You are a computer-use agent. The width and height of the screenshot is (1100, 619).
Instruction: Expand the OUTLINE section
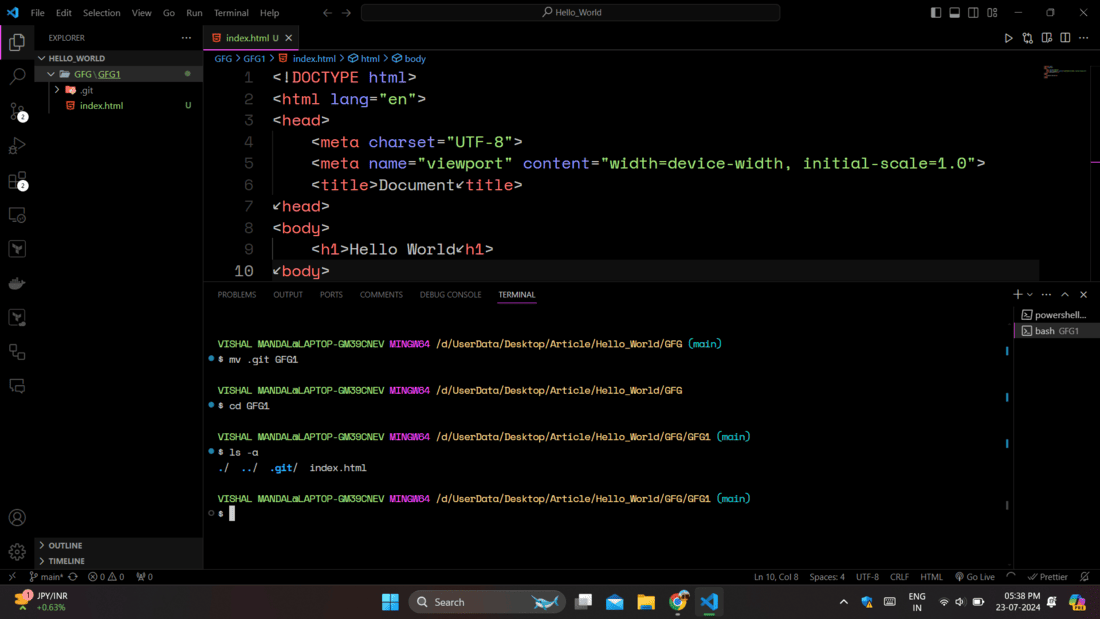[x=65, y=546]
